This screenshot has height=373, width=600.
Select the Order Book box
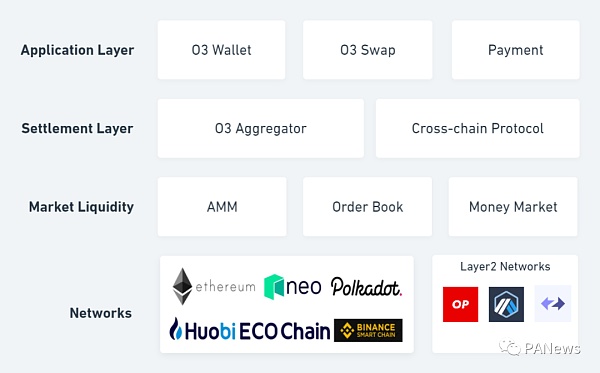coord(367,207)
